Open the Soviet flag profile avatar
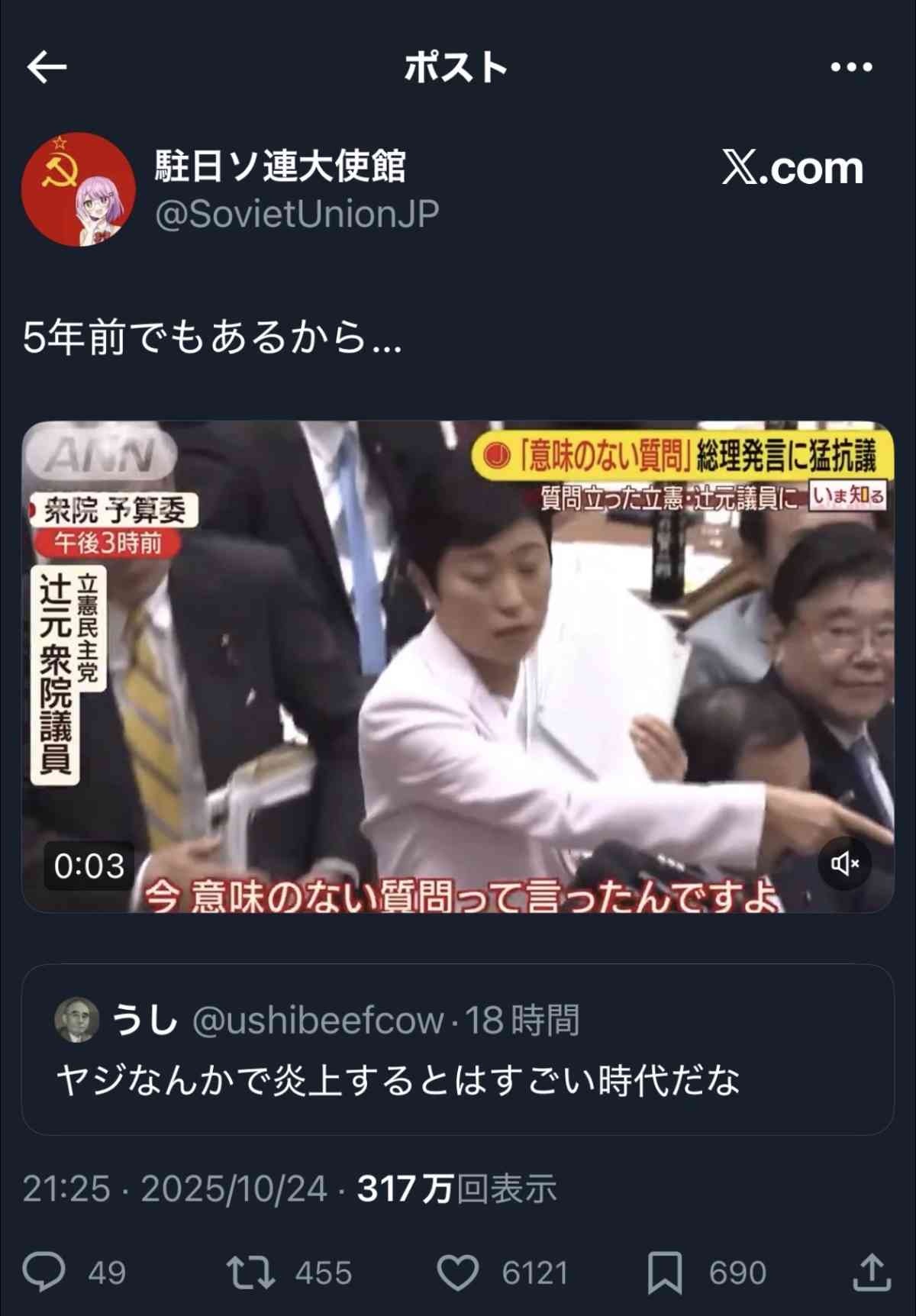Screen dimensions: 916x1316 (x=79, y=189)
